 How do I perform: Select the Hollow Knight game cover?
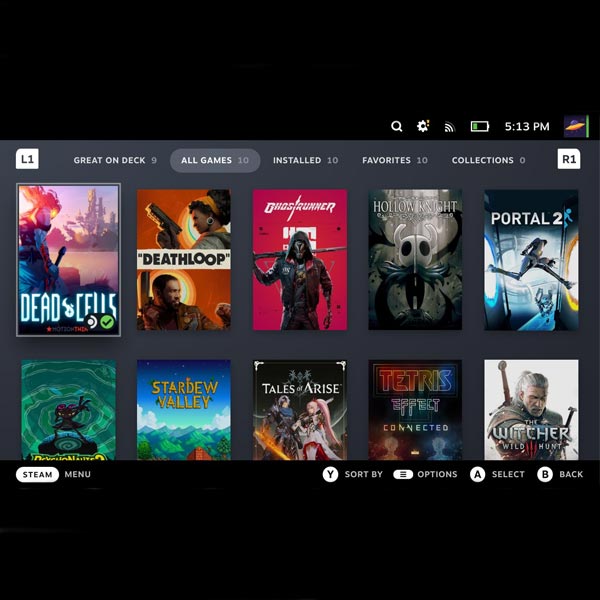point(415,259)
